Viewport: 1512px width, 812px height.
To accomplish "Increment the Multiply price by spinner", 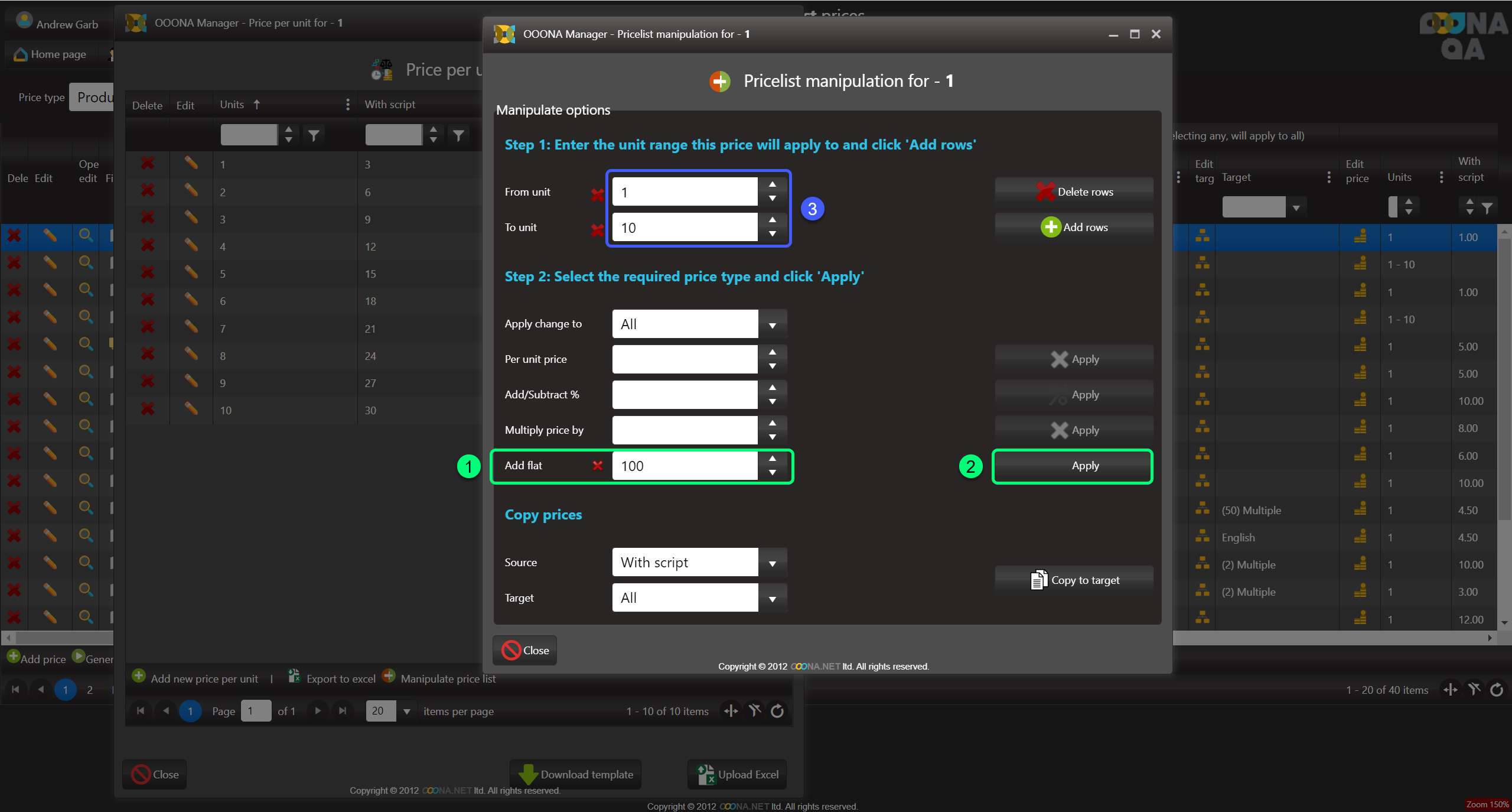I will pos(772,423).
